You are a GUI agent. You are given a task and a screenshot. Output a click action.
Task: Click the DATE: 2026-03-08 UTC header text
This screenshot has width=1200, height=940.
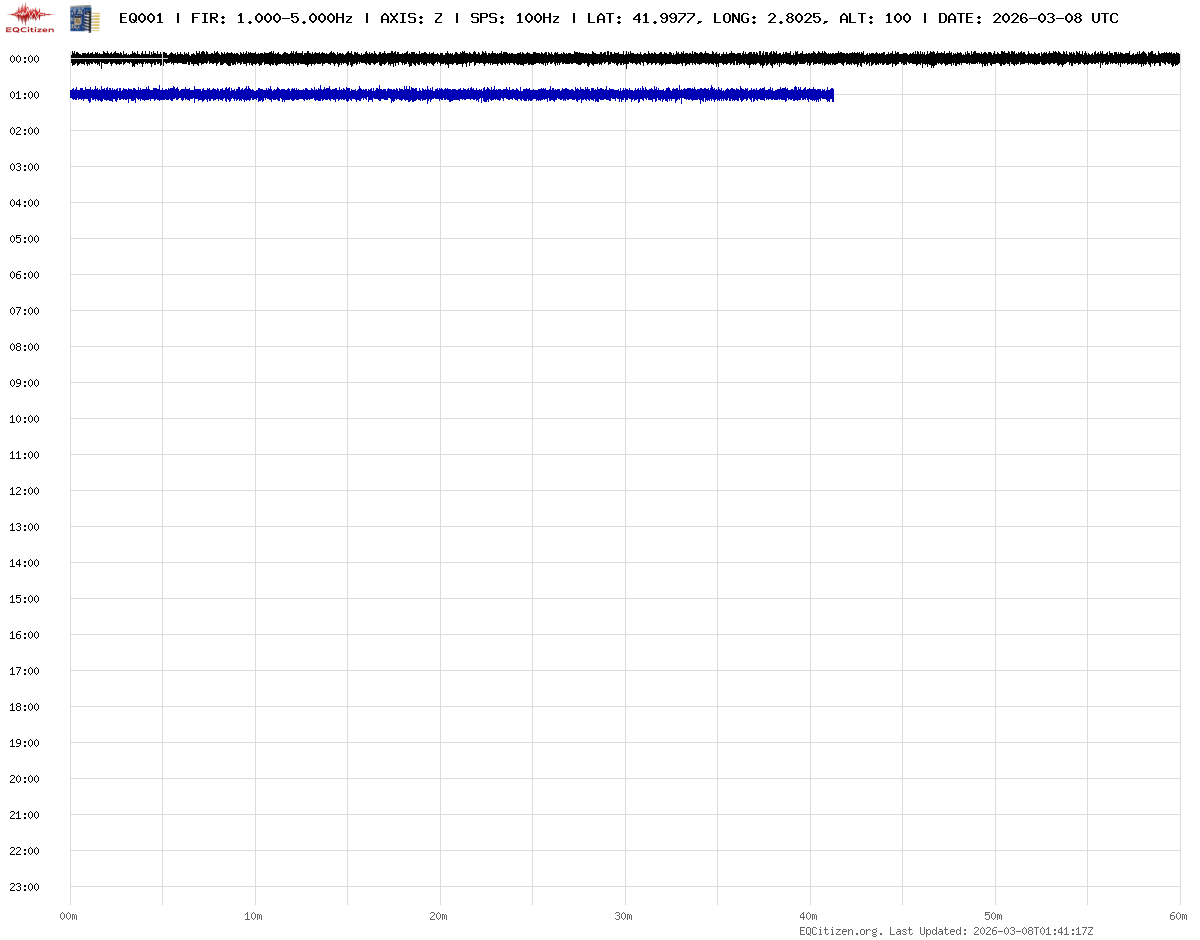coord(1028,18)
